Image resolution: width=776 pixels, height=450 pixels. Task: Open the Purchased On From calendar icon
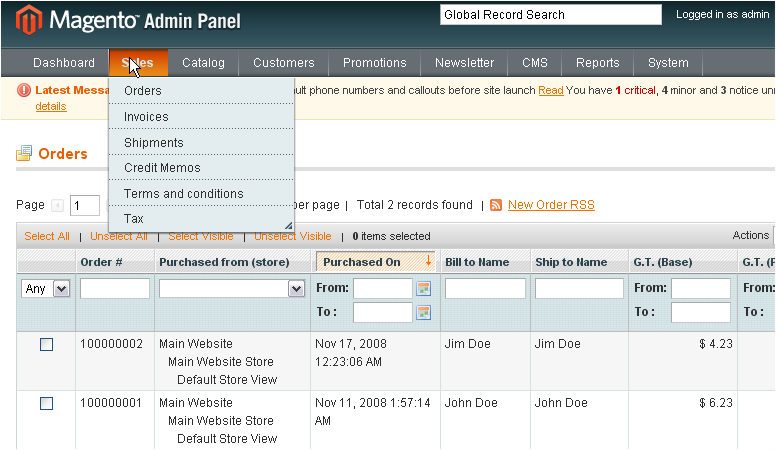click(x=423, y=289)
